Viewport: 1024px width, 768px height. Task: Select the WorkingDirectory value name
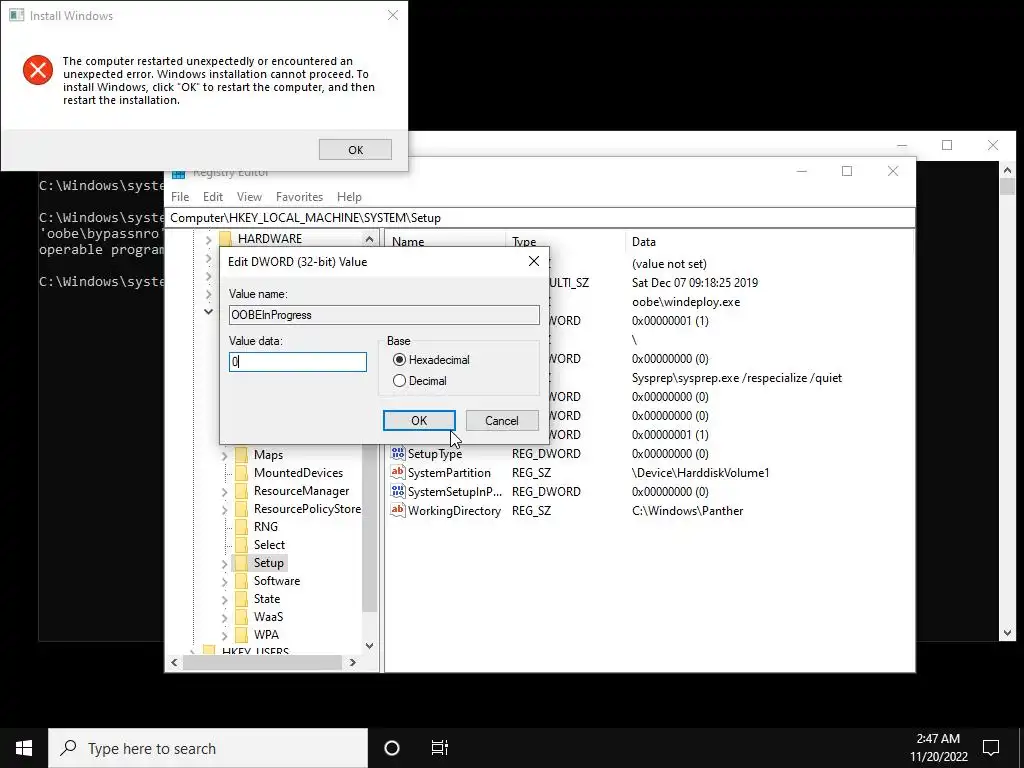point(454,511)
